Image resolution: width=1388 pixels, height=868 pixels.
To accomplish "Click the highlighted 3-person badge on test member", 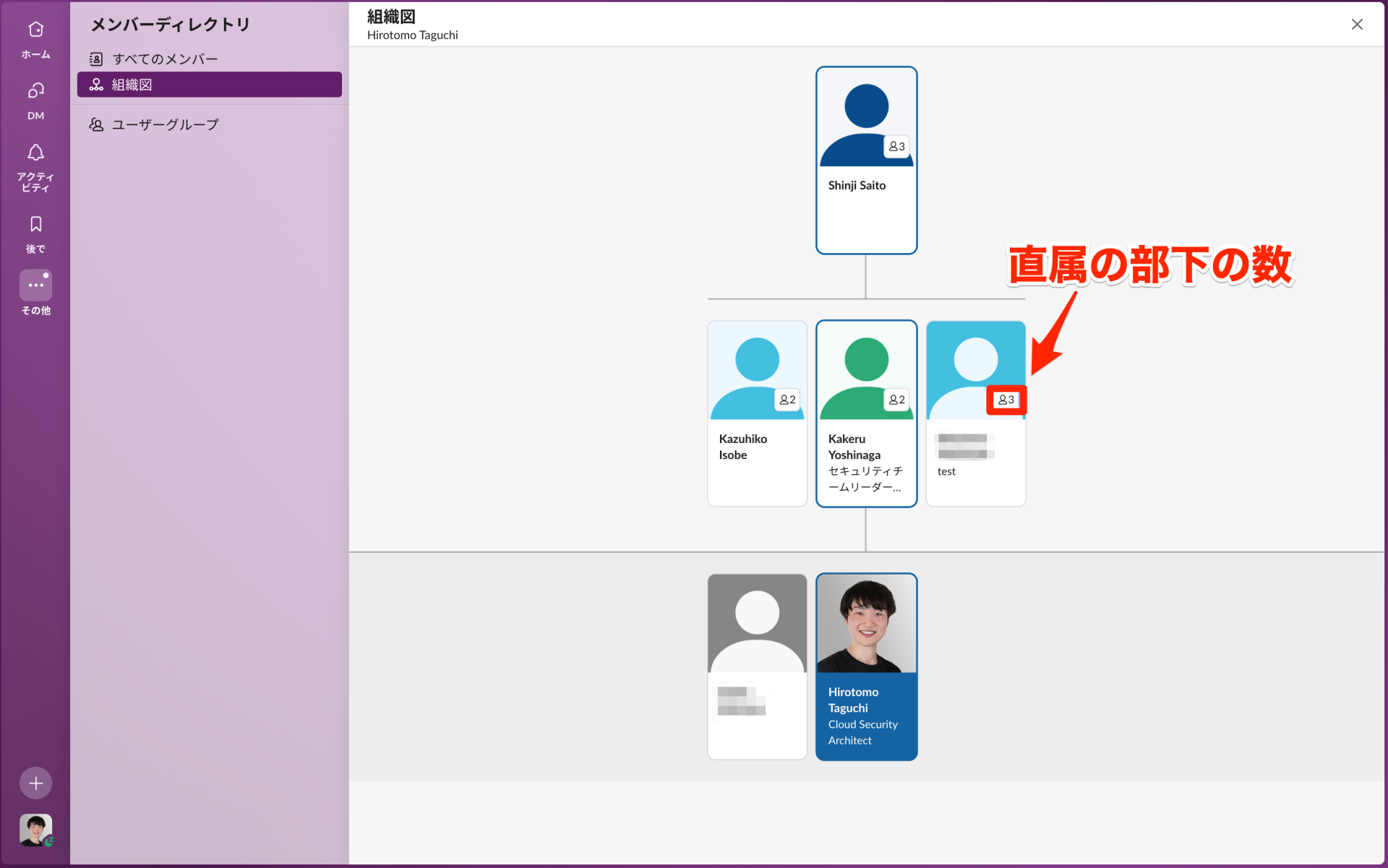I will pyautogui.click(x=1006, y=400).
